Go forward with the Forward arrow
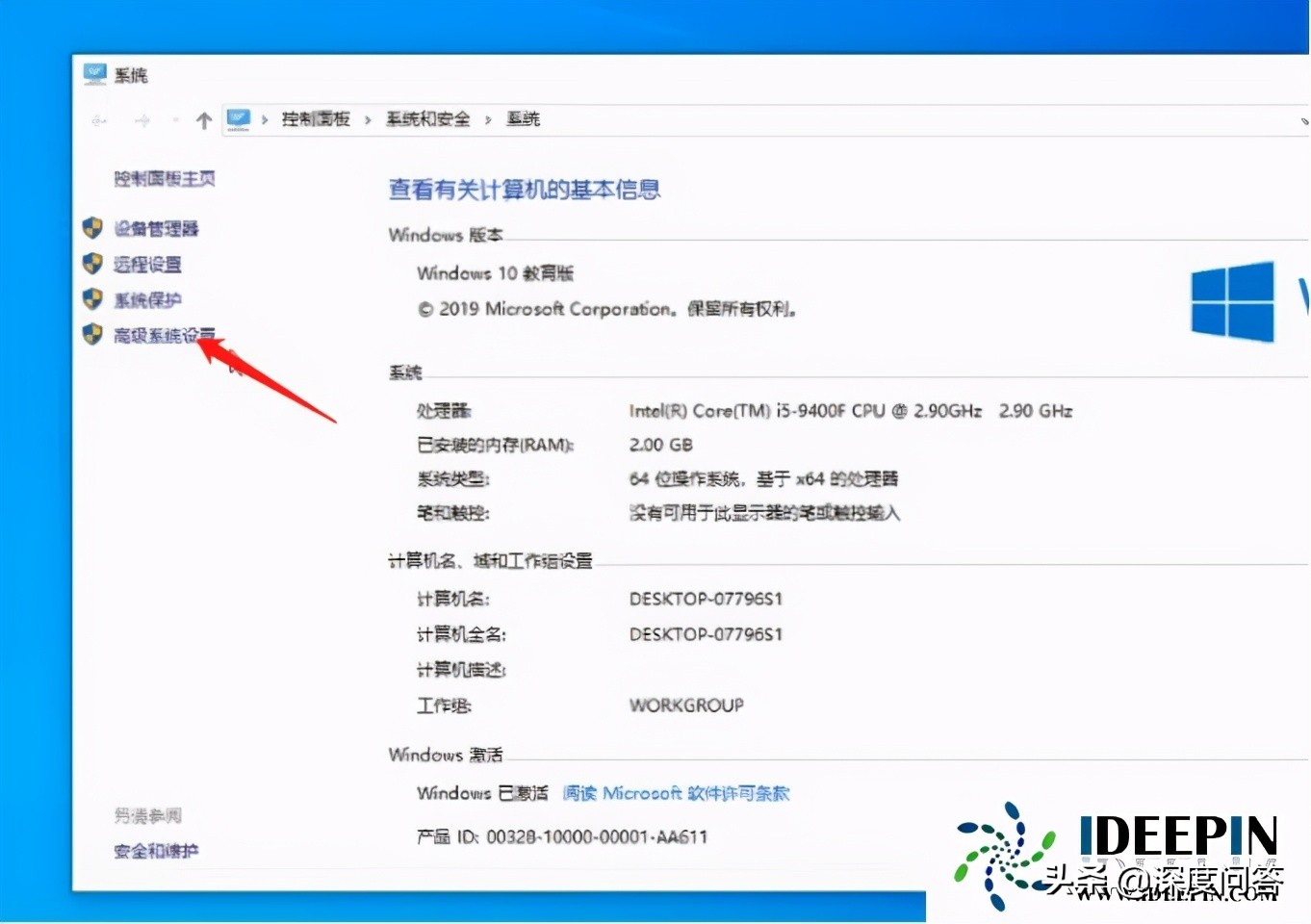 142,120
